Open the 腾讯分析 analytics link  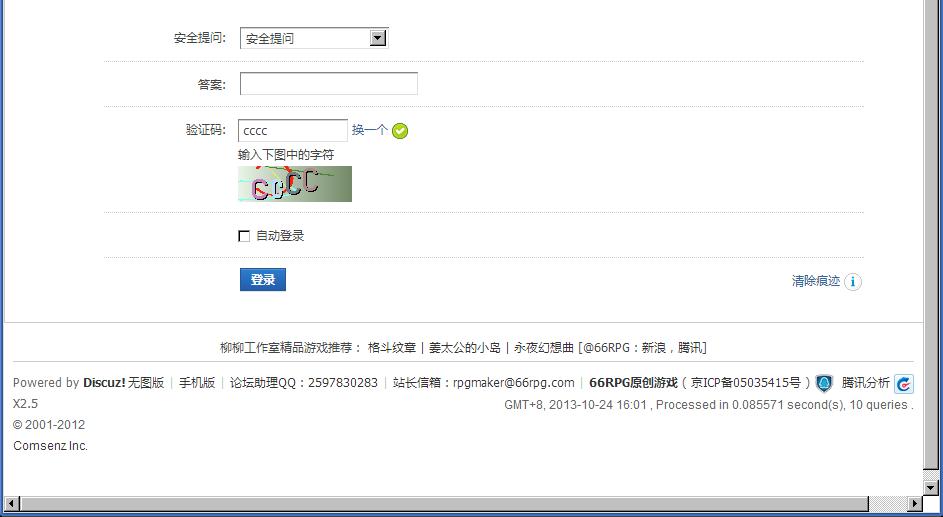pyautogui.click(x=865, y=382)
